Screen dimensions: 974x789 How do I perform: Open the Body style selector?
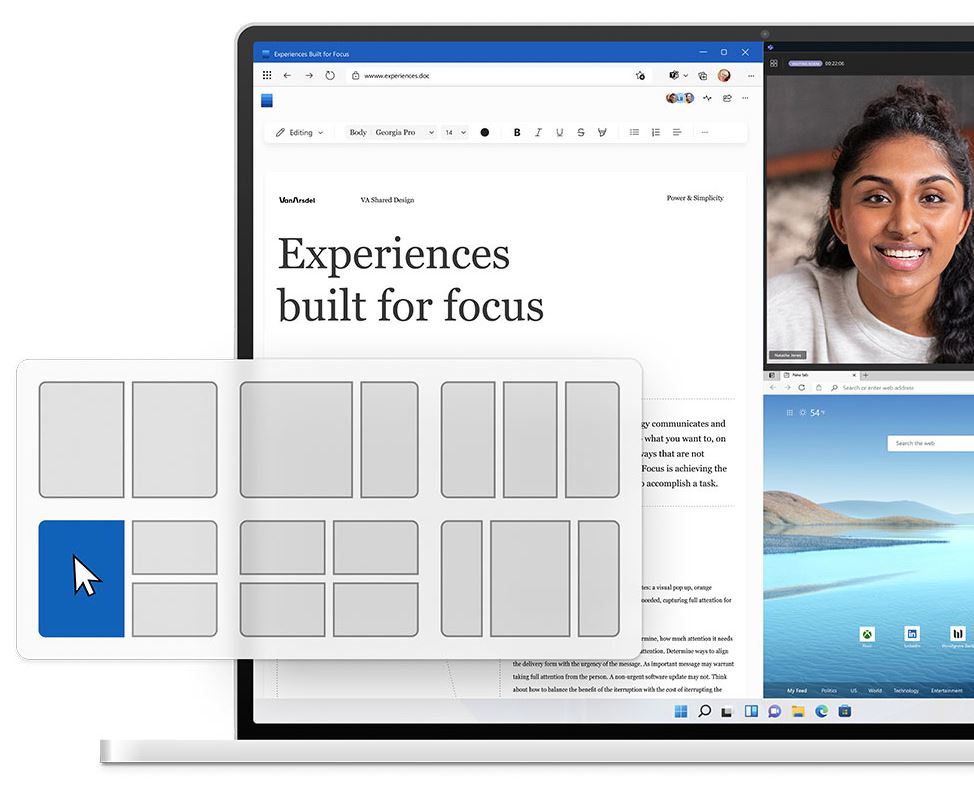[x=358, y=132]
